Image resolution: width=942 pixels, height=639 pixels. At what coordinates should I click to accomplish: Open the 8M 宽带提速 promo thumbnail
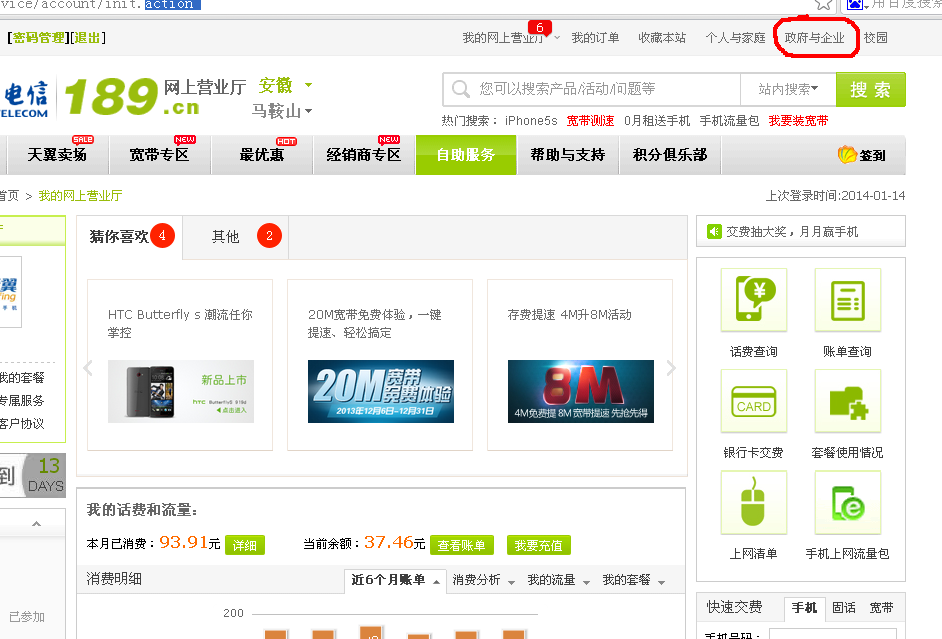tap(581, 392)
